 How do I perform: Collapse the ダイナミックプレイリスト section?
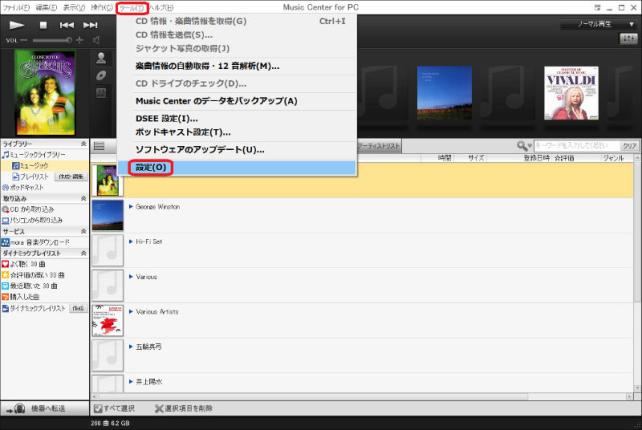tap(84, 253)
